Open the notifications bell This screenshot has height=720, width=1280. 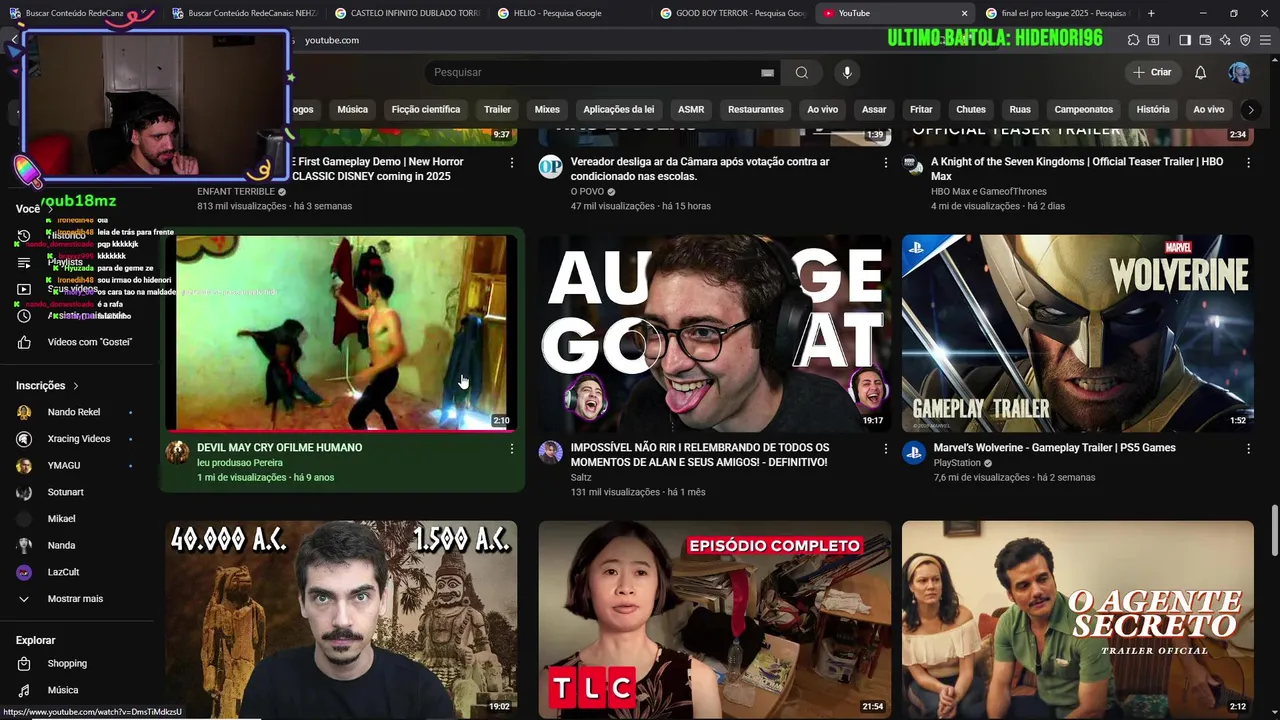(x=1200, y=72)
